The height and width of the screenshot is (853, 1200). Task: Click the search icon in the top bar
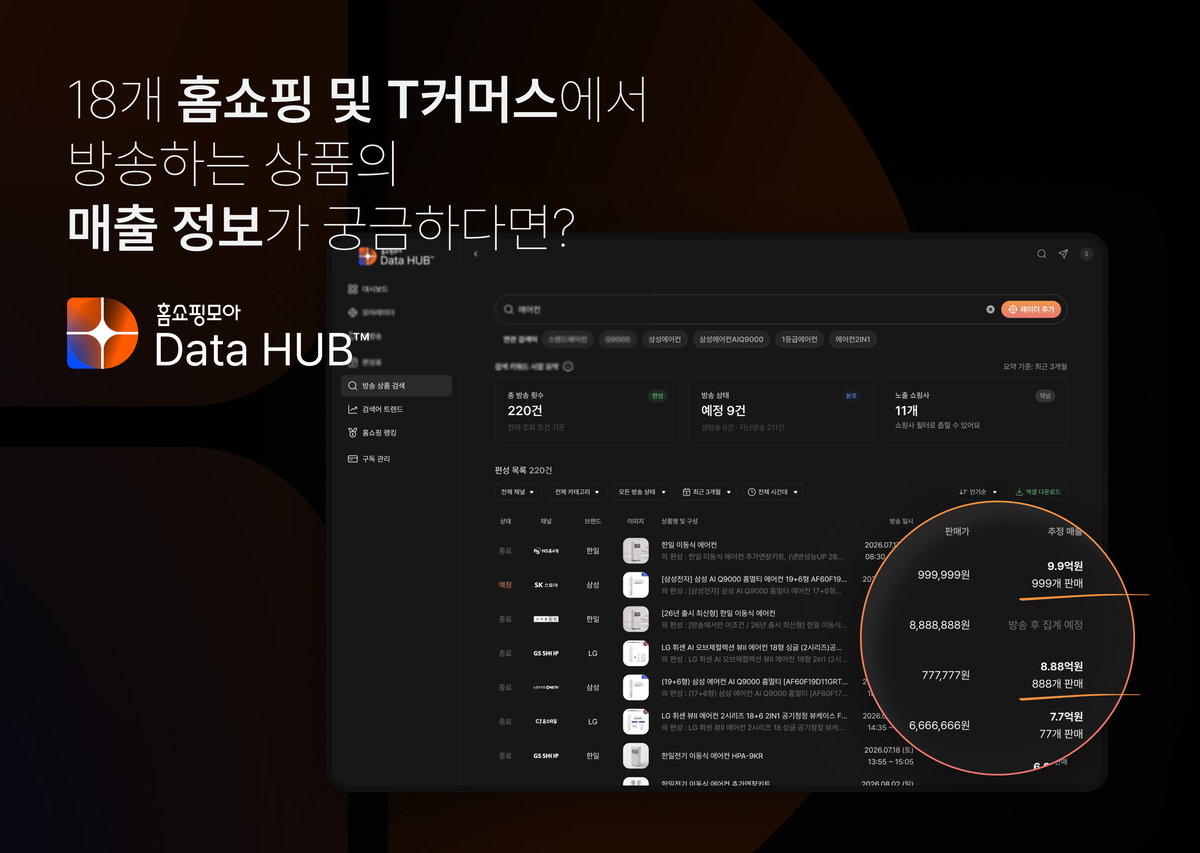pyautogui.click(x=1042, y=254)
